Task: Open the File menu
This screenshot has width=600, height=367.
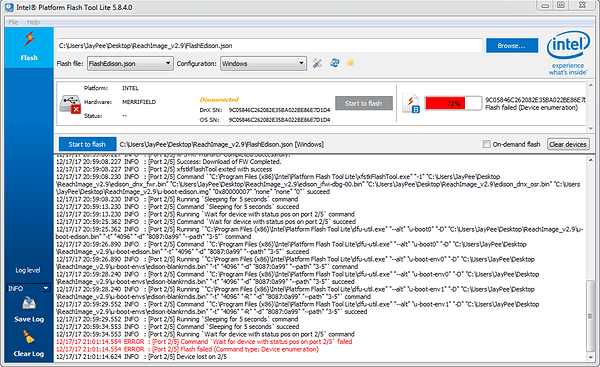Action: [x=13, y=22]
